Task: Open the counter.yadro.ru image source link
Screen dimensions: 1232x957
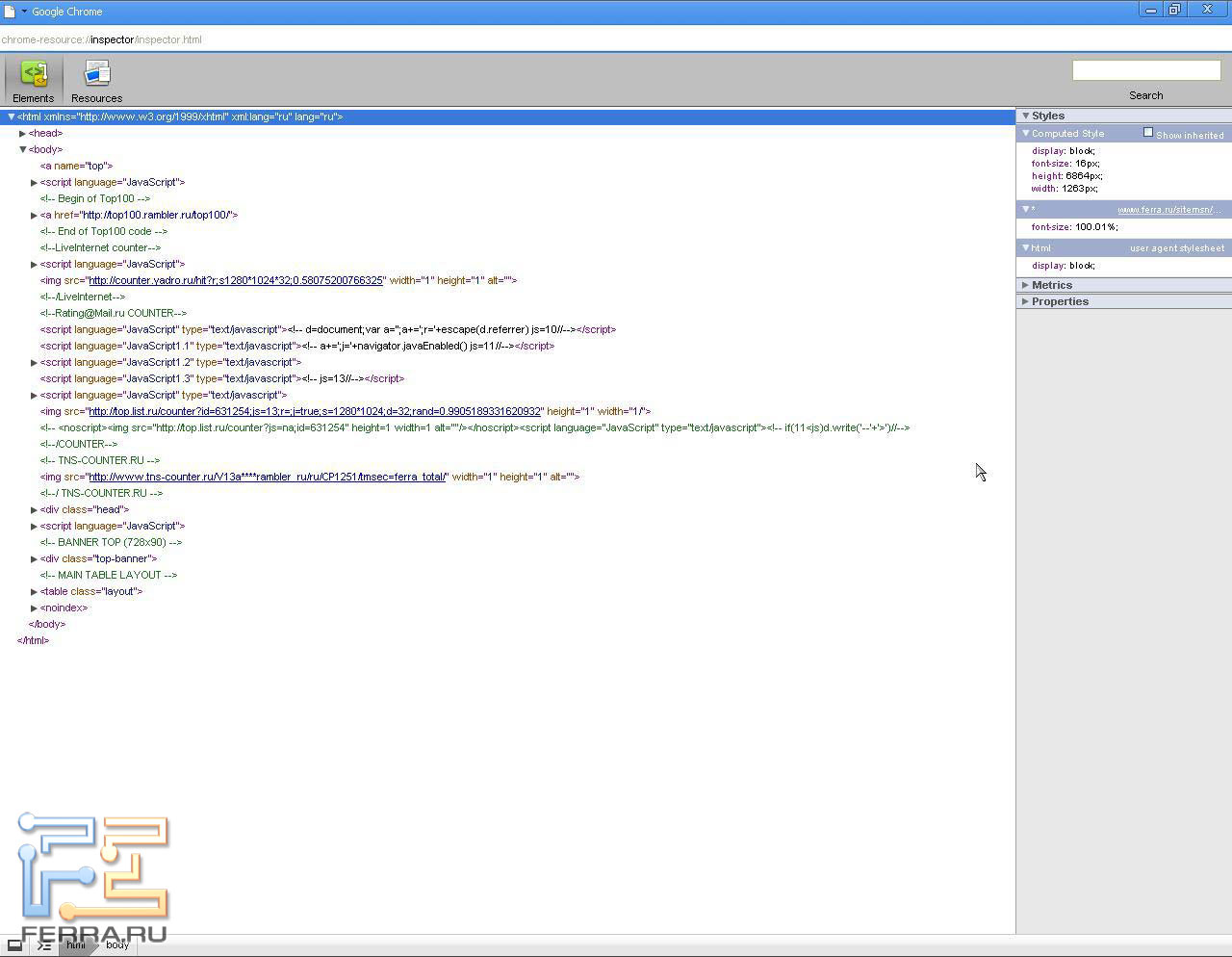Action: (236, 281)
